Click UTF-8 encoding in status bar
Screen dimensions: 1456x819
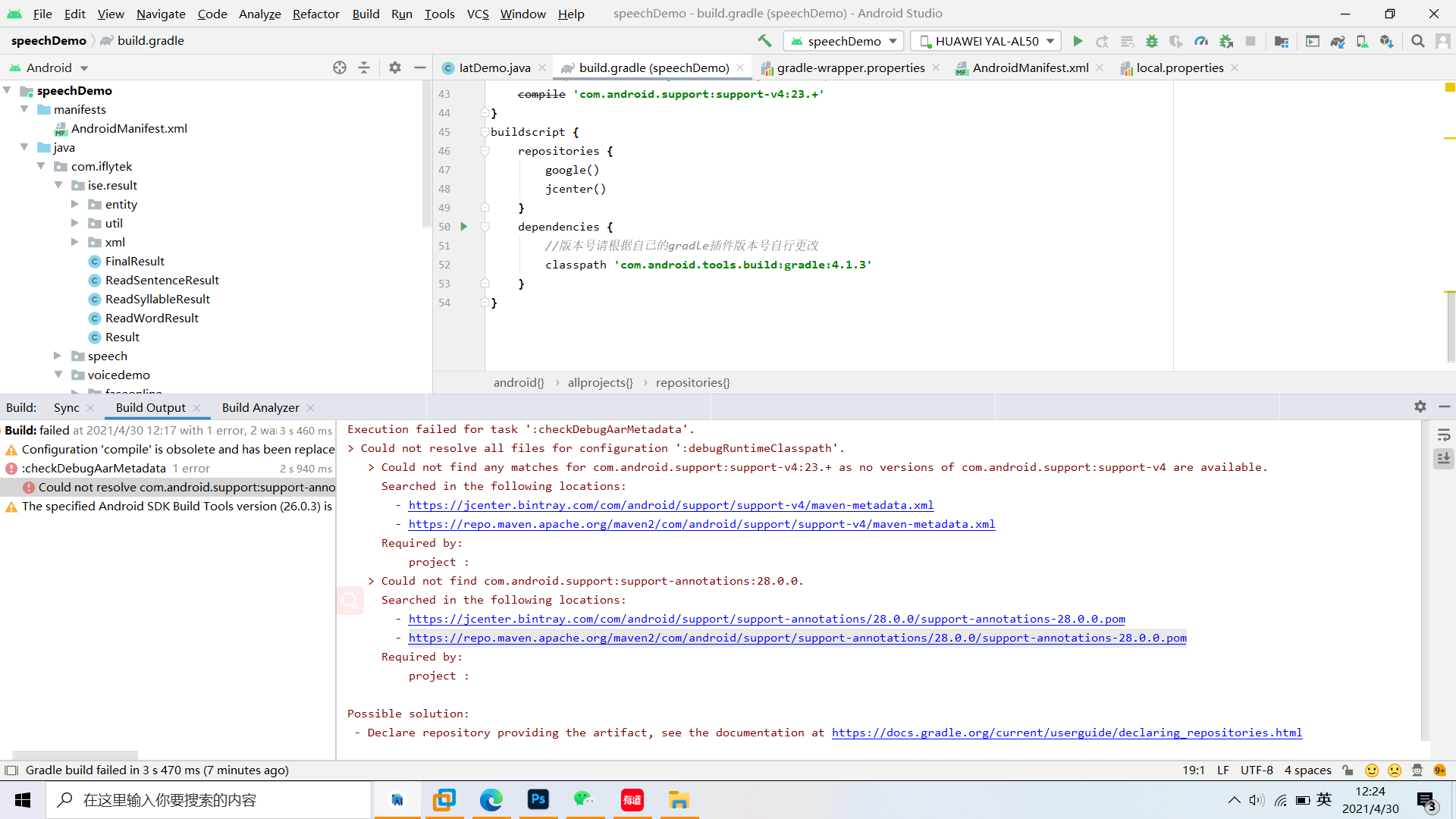coord(1257,770)
